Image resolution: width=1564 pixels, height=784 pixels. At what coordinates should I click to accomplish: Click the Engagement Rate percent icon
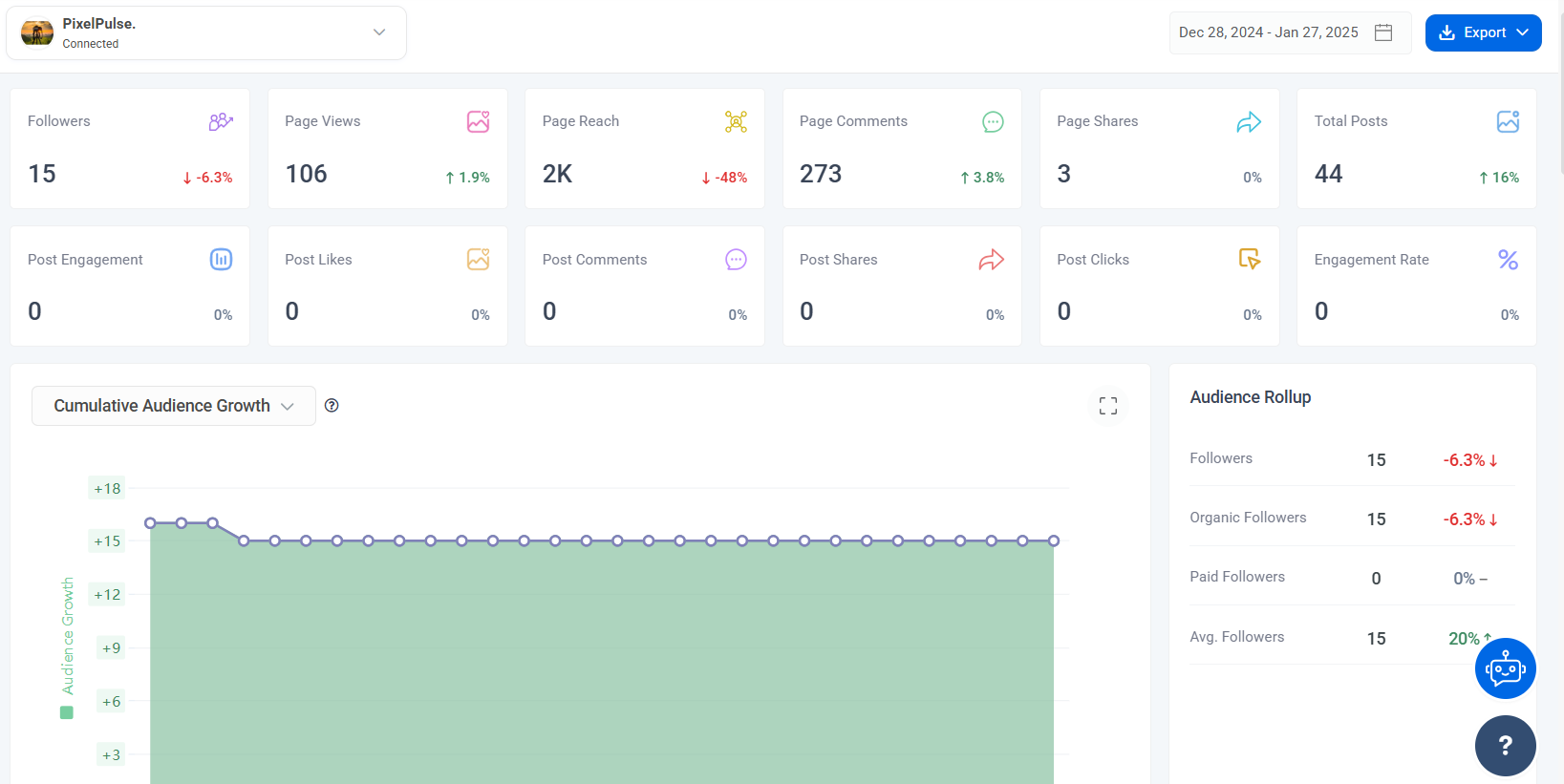coord(1508,260)
